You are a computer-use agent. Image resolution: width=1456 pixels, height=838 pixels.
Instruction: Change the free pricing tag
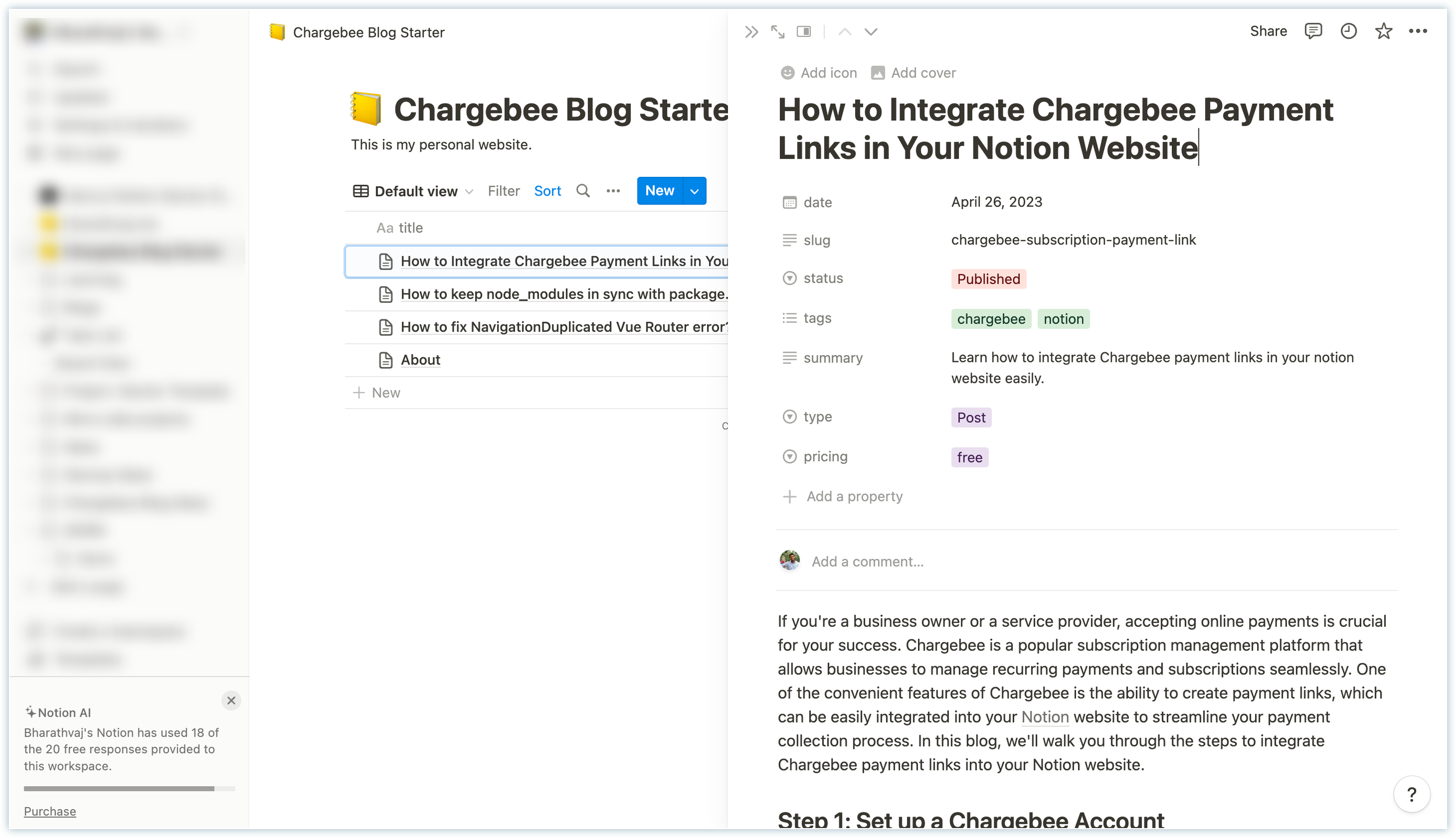click(x=969, y=458)
